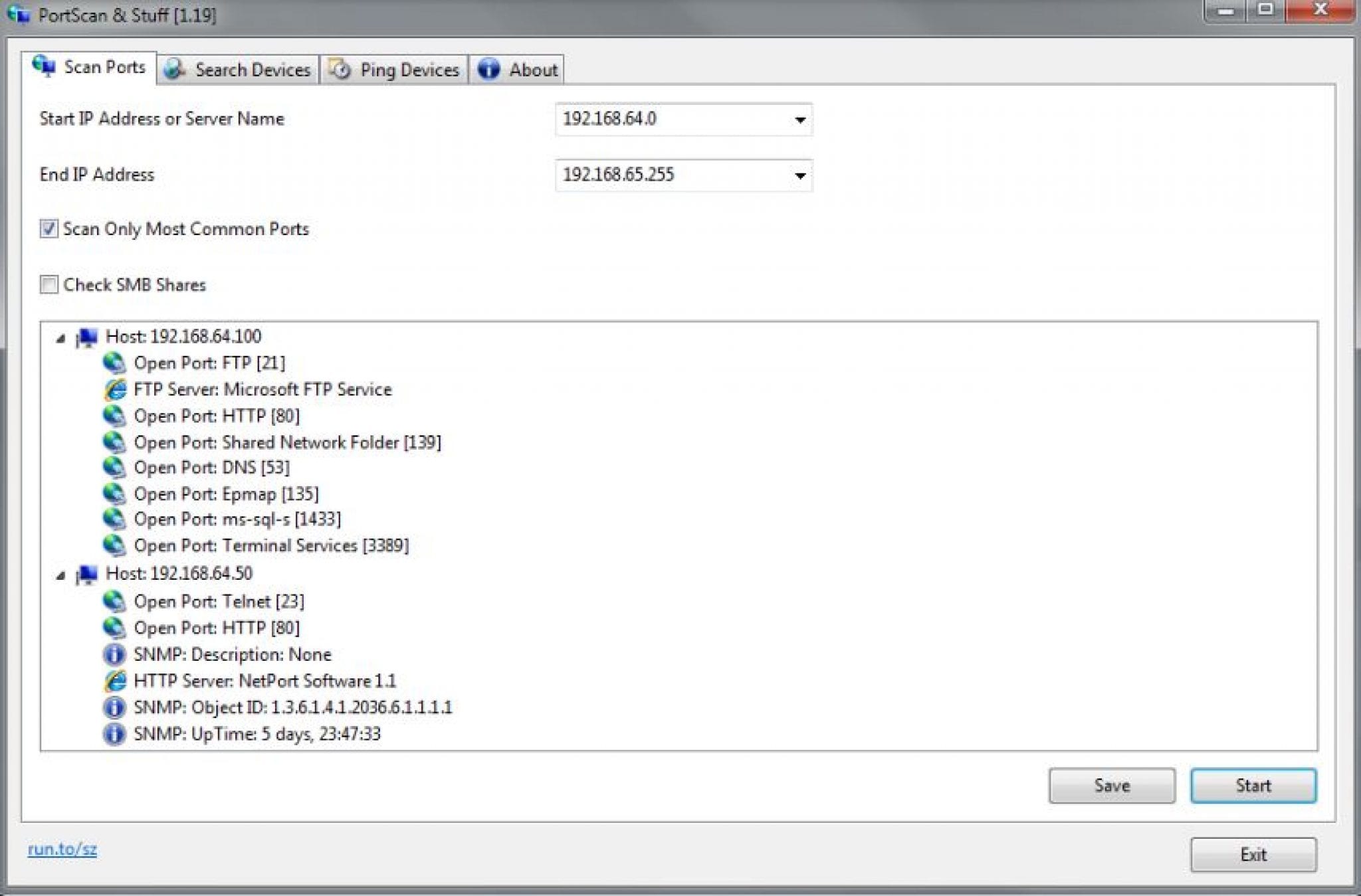
Task: Open the run.to/sz link
Action: [x=62, y=849]
